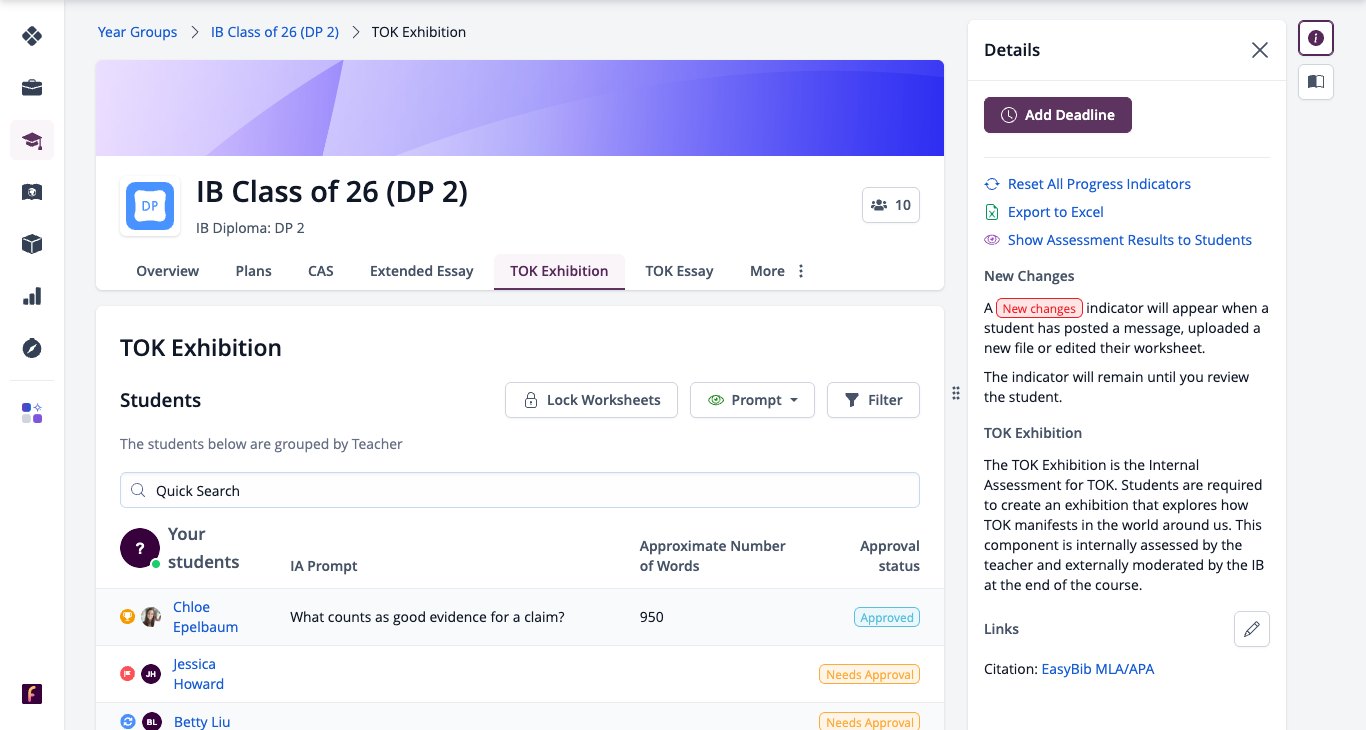Click the info icon at top right
The image size is (1366, 730).
[1316, 38]
